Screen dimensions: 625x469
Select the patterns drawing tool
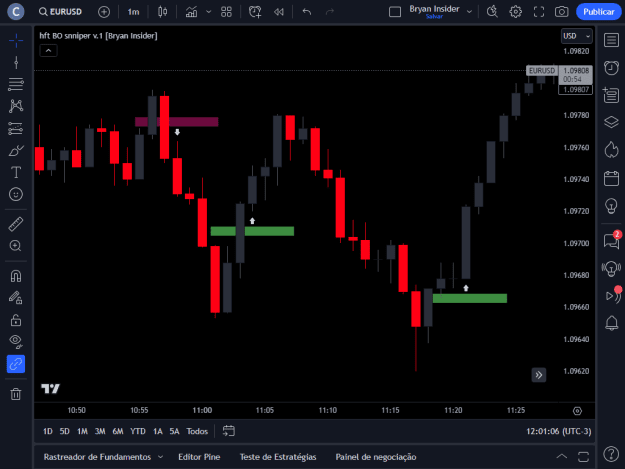click(x=16, y=106)
